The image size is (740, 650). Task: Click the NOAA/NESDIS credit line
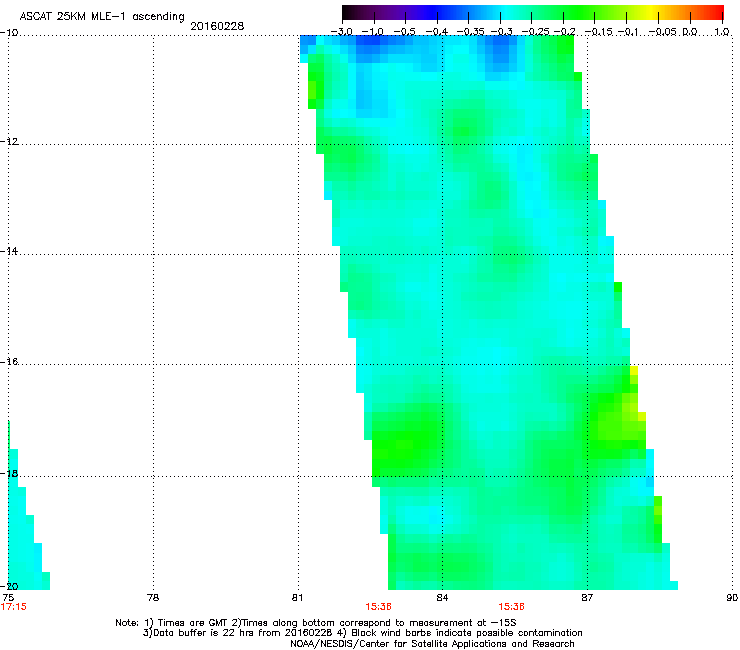pyautogui.click(x=432, y=644)
